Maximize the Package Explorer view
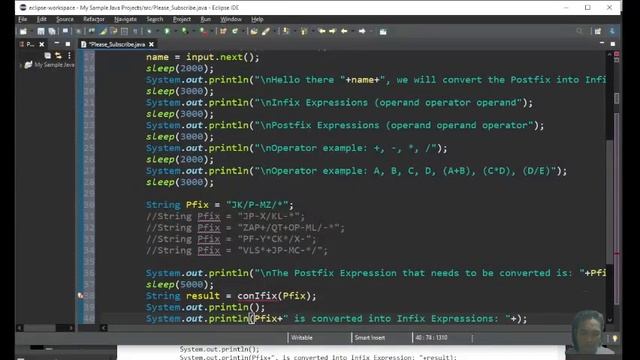The height and width of the screenshot is (360, 640). click(68, 44)
